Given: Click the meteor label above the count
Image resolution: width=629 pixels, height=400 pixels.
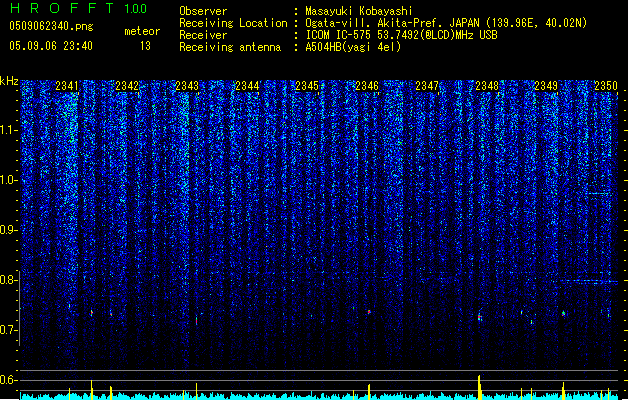Looking at the screenshot, I should point(142,31).
